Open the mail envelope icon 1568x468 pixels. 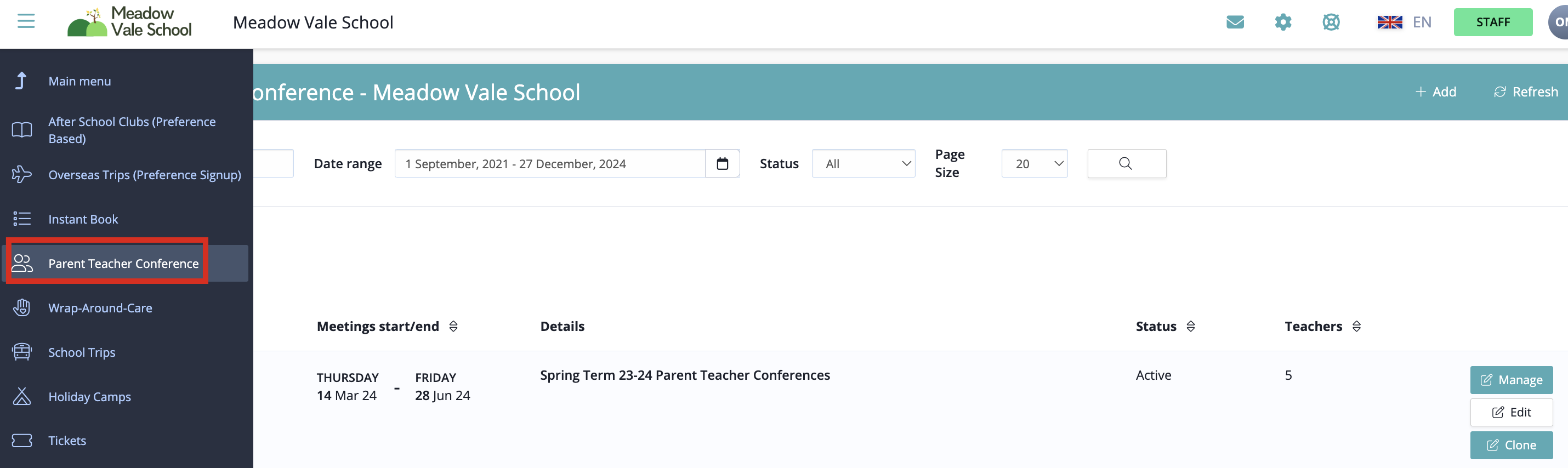point(1235,22)
